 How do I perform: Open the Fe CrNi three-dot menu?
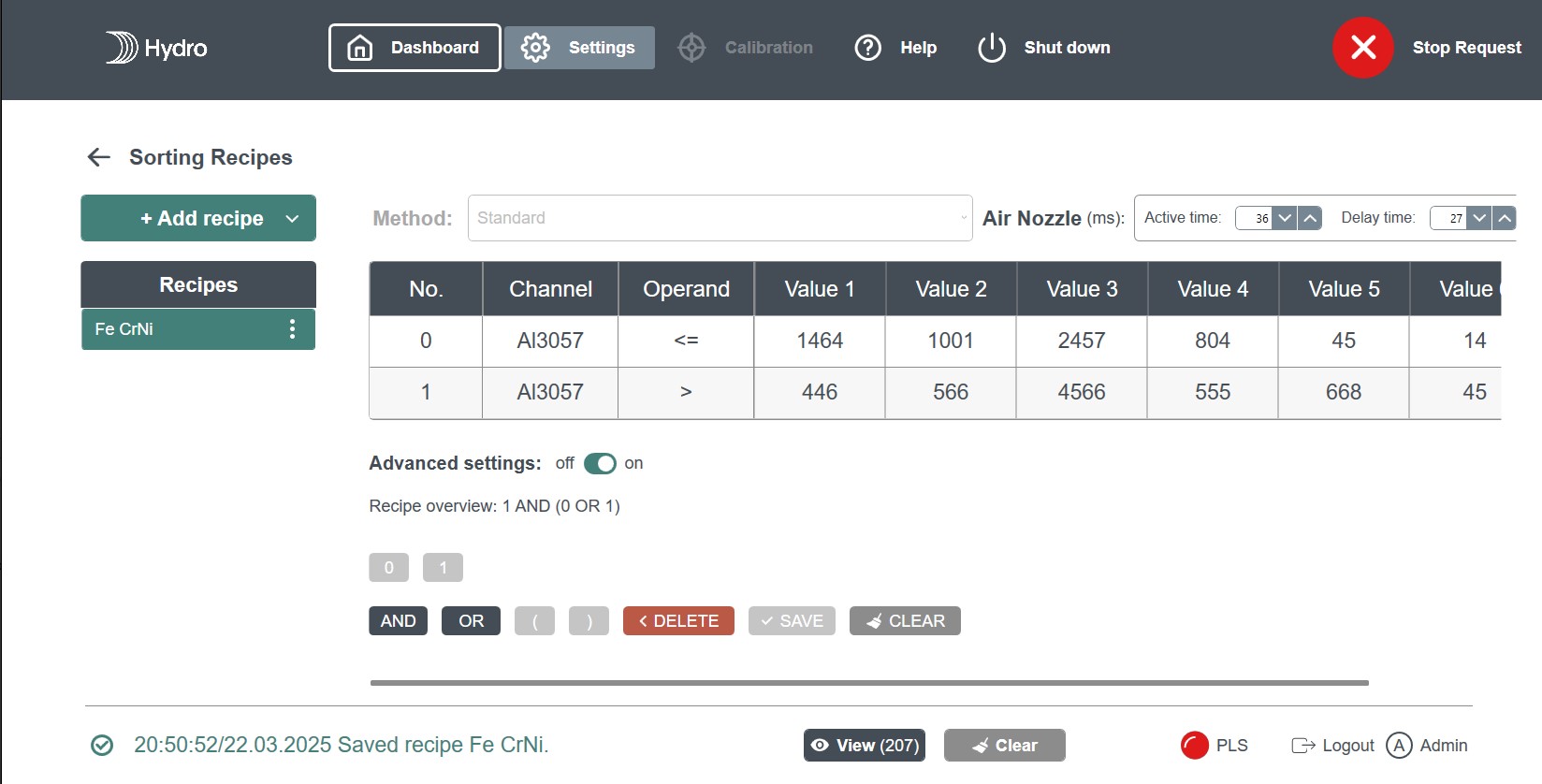[293, 329]
